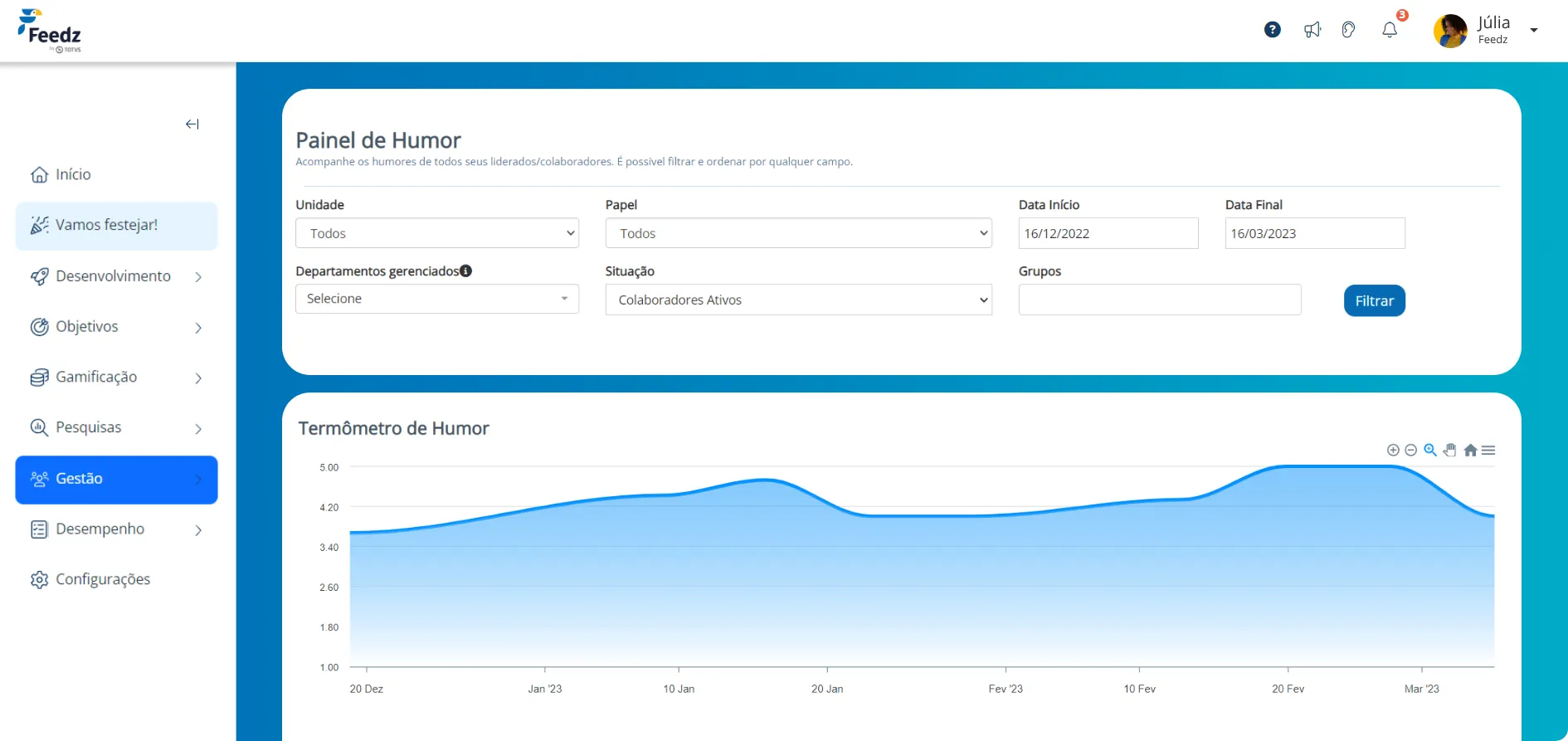Click the Configurações gear icon
The width and height of the screenshot is (1568, 741).
[39, 579]
